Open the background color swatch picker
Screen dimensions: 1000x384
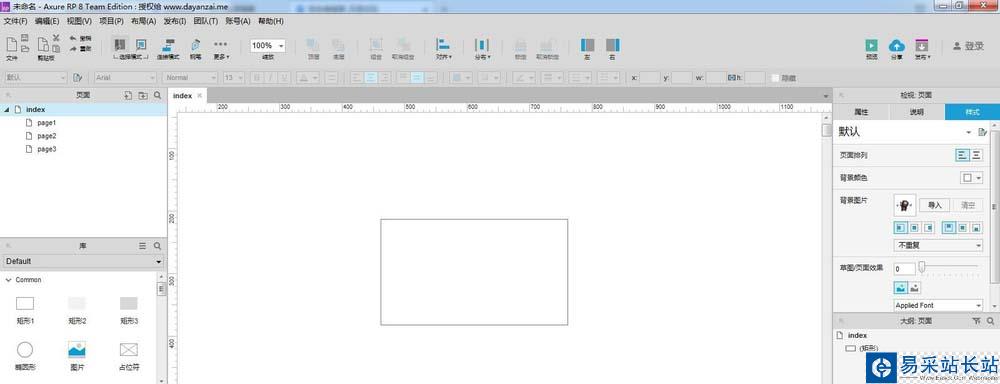(x=971, y=178)
